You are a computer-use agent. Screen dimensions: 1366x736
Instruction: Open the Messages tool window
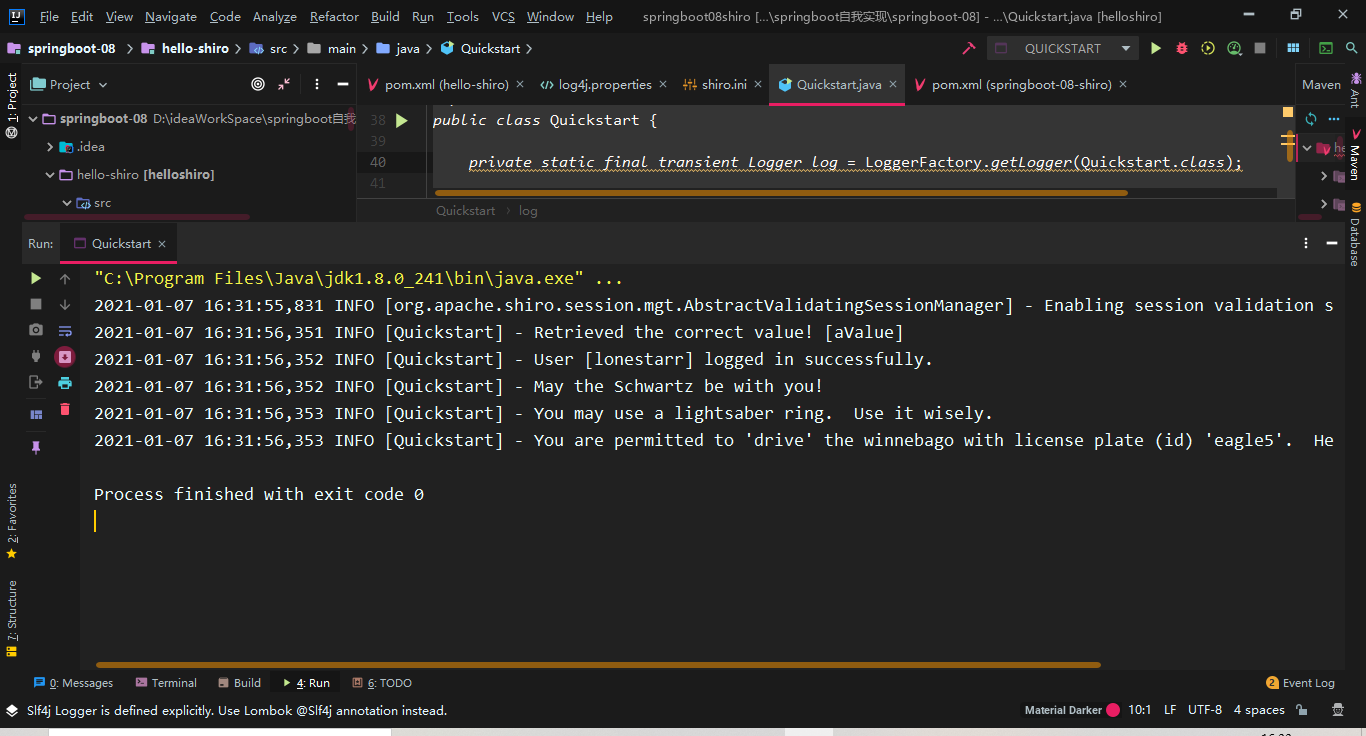pos(73,683)
